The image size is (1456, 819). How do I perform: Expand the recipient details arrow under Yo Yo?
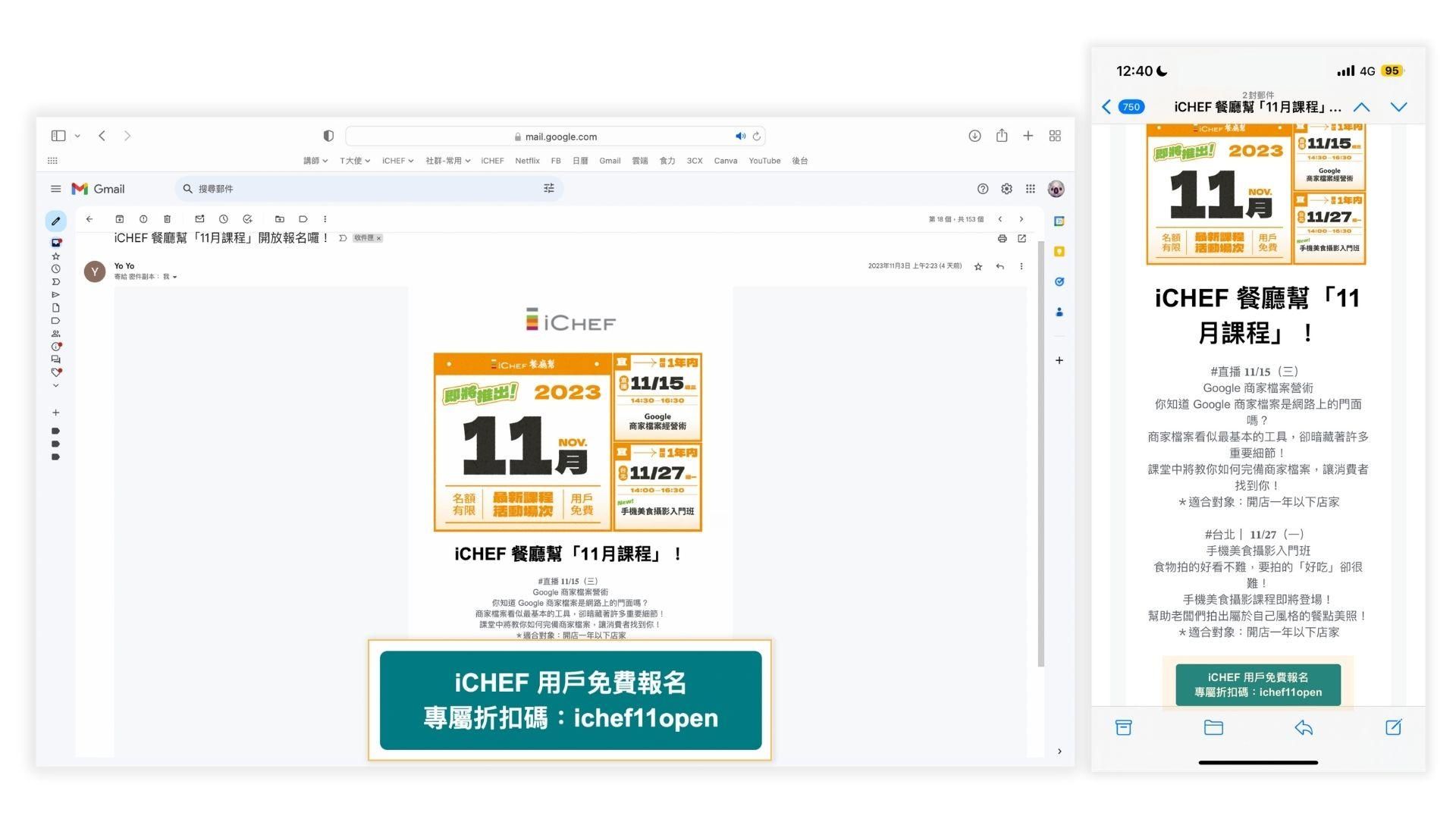[175, 278]
